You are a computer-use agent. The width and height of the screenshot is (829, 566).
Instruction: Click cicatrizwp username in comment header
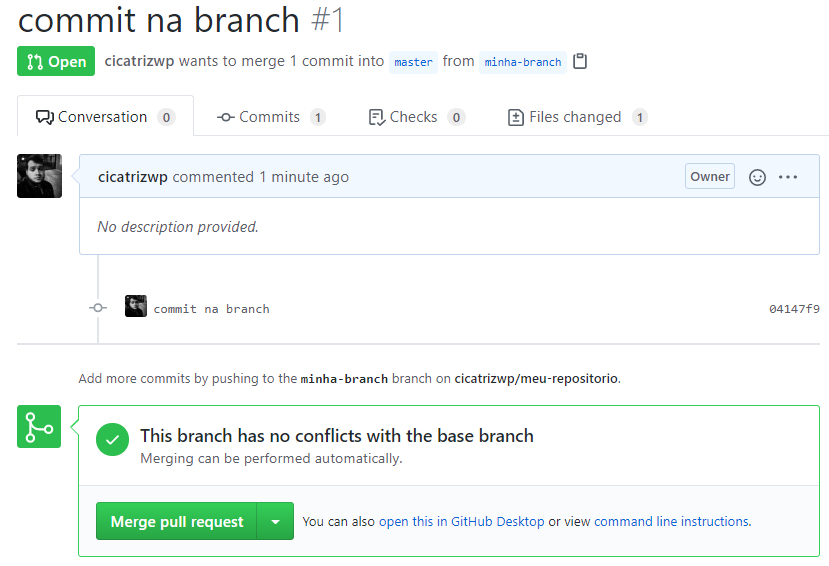[x=133, y=177]
